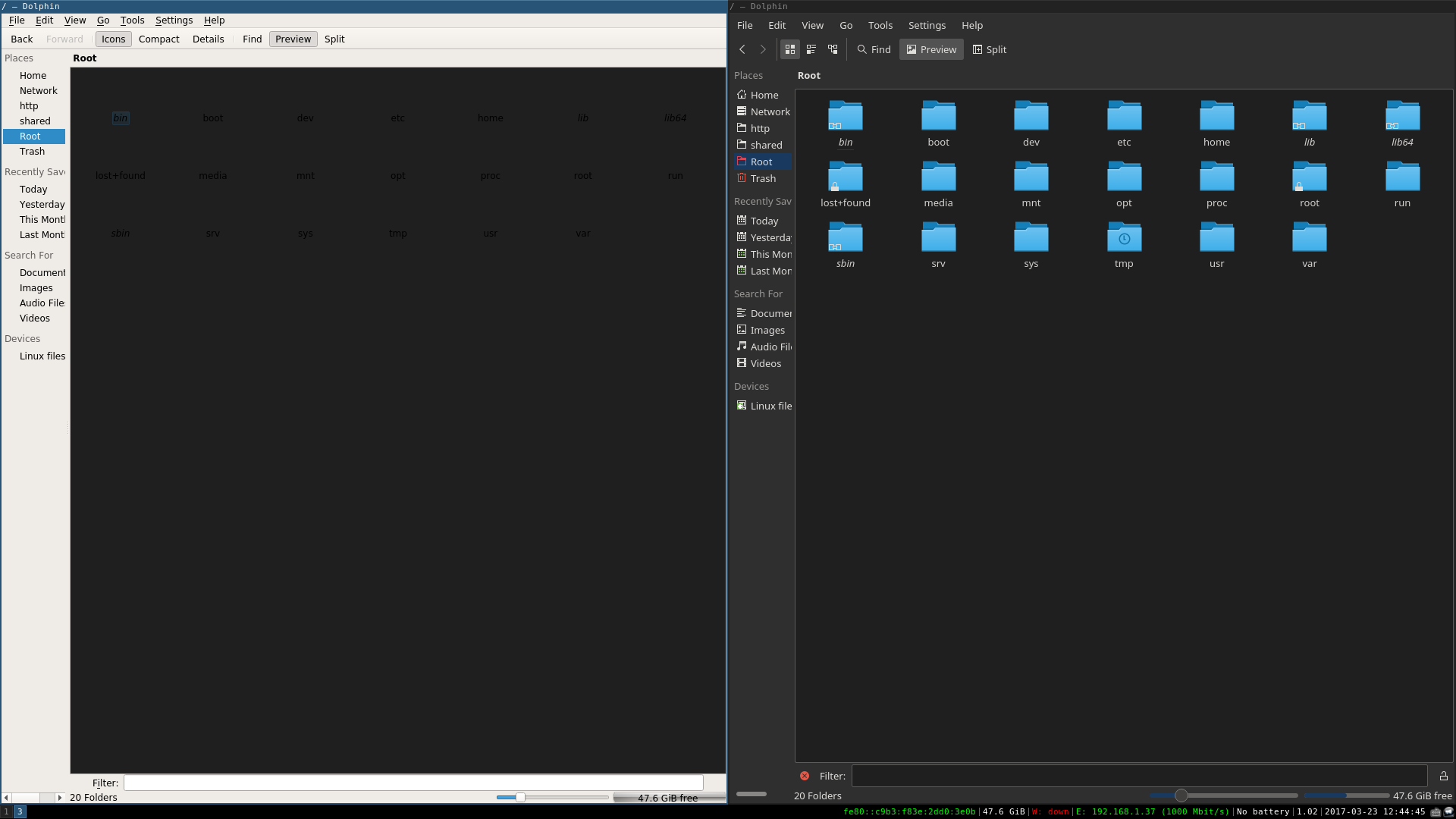Select Icons view mode in left Dolphin window
The image size is (1456, 819).
[114, 39]
